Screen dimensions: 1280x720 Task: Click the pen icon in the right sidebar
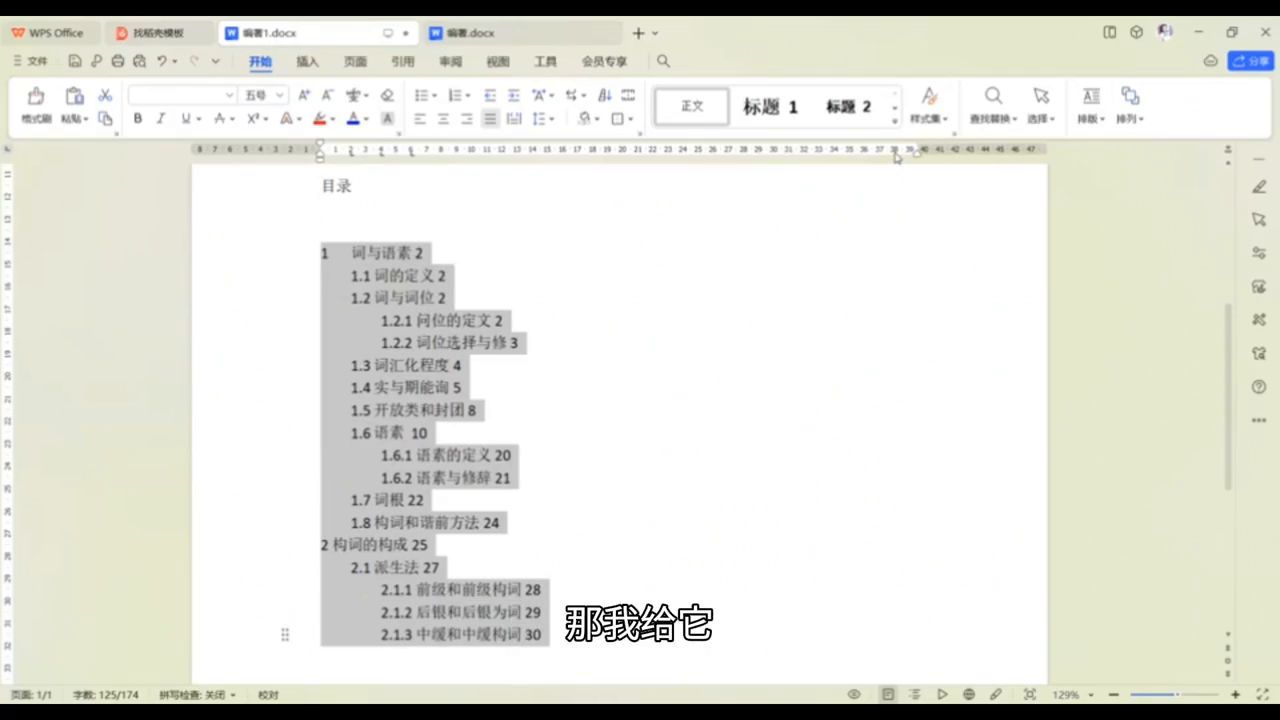pyautogui.click(x=1259, y=187)
